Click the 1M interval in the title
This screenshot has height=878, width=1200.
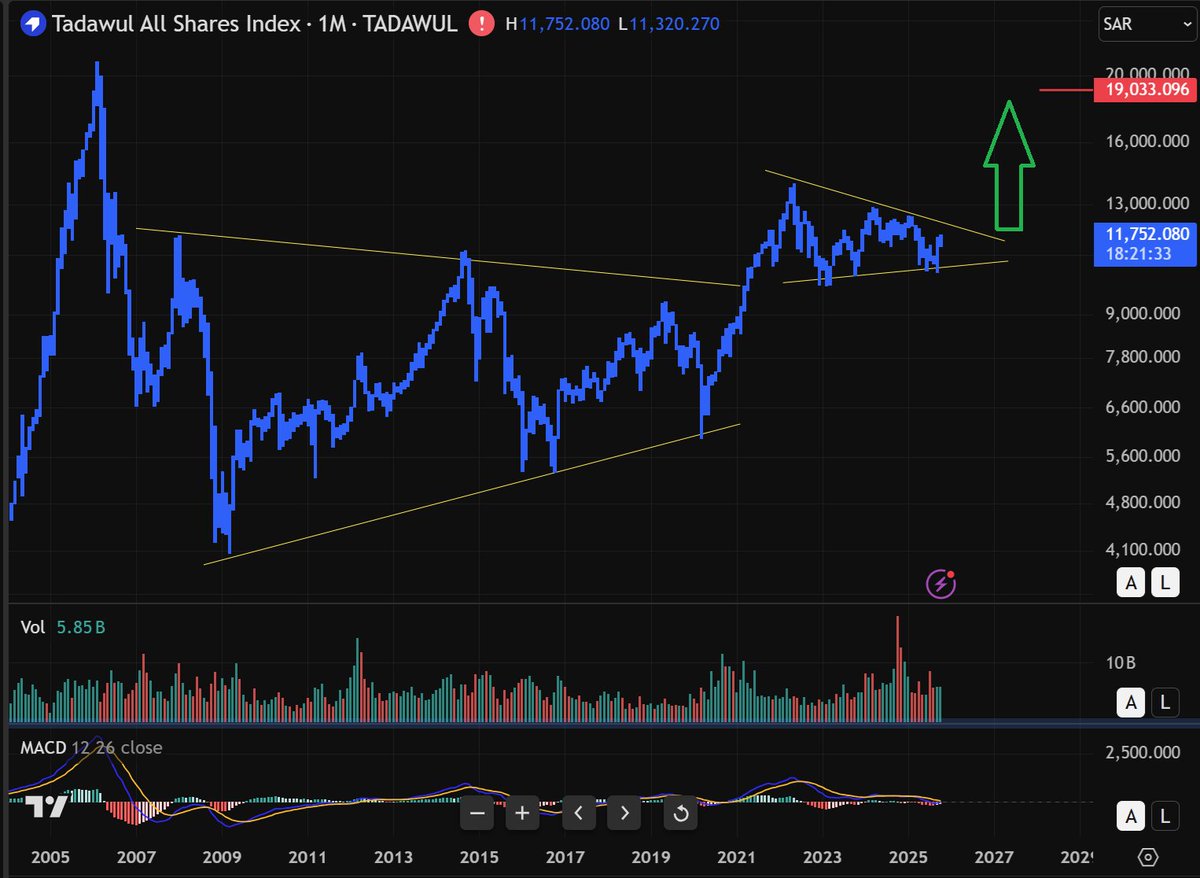[331, 24]
